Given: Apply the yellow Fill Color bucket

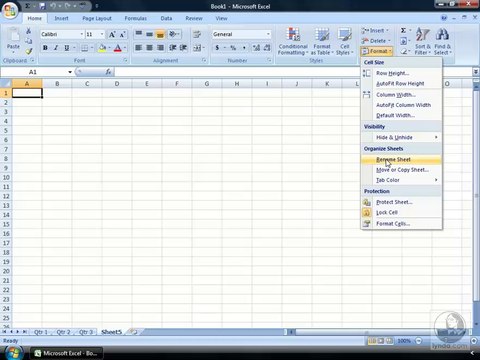Looking at the screenshot, I should click(102, 48).
